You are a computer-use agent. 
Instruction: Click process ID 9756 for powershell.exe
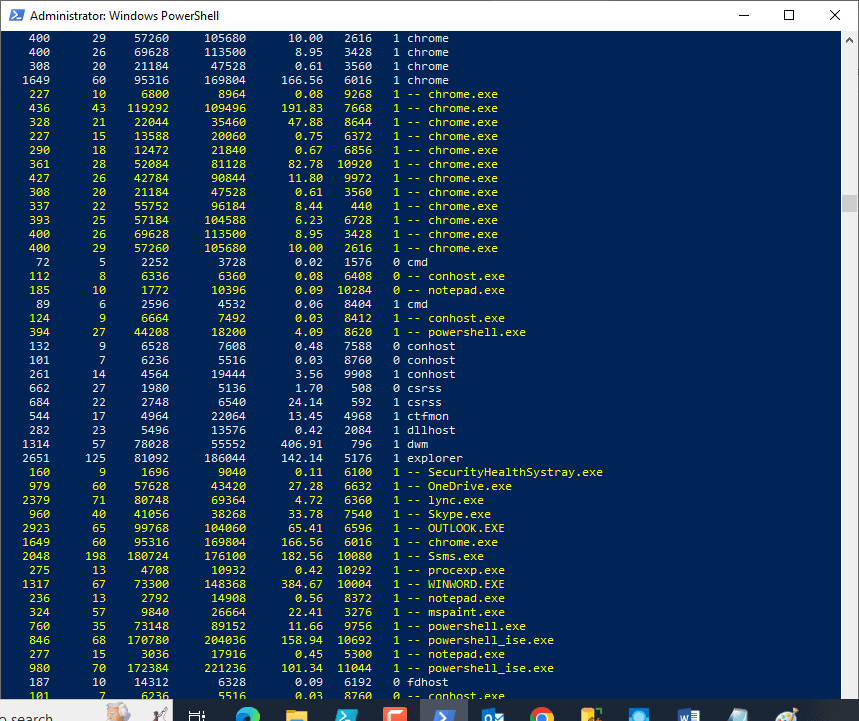click(x=358, y=626)
